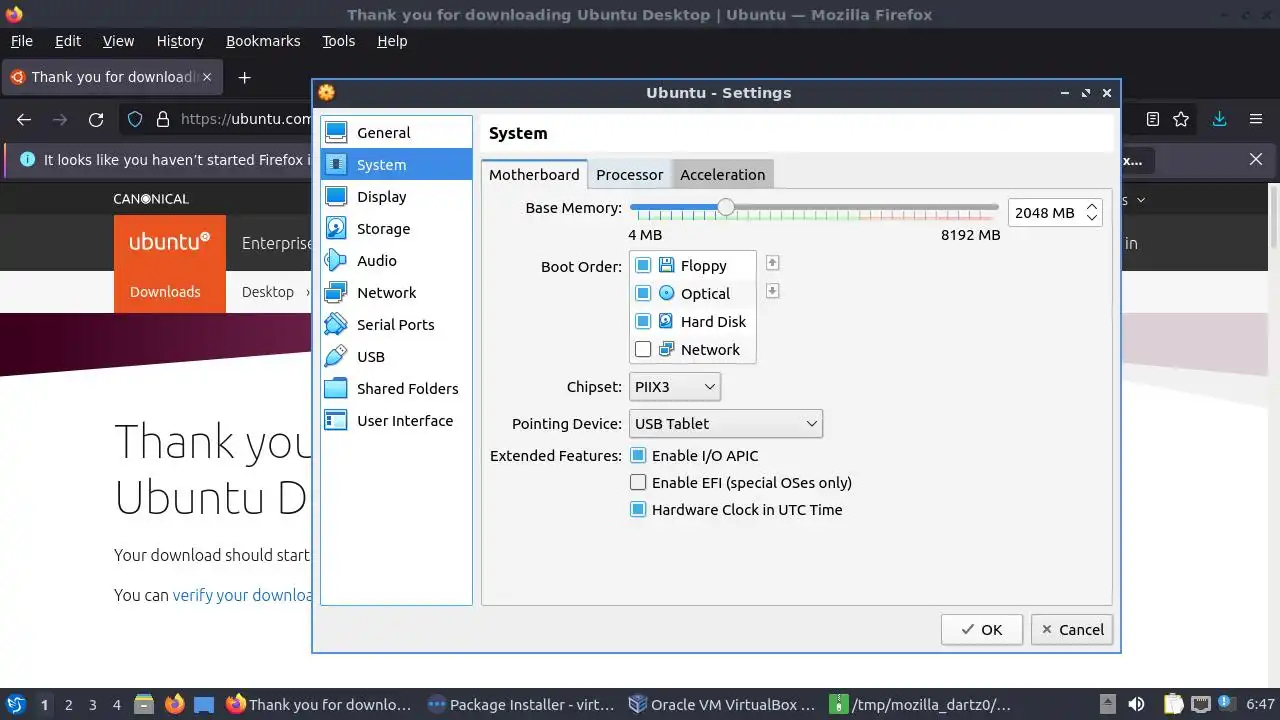The width and height of the screenshot is (1280, 720).
Task: Select the Hard Disk icon in boot order
Action: [x=666, y=321]
